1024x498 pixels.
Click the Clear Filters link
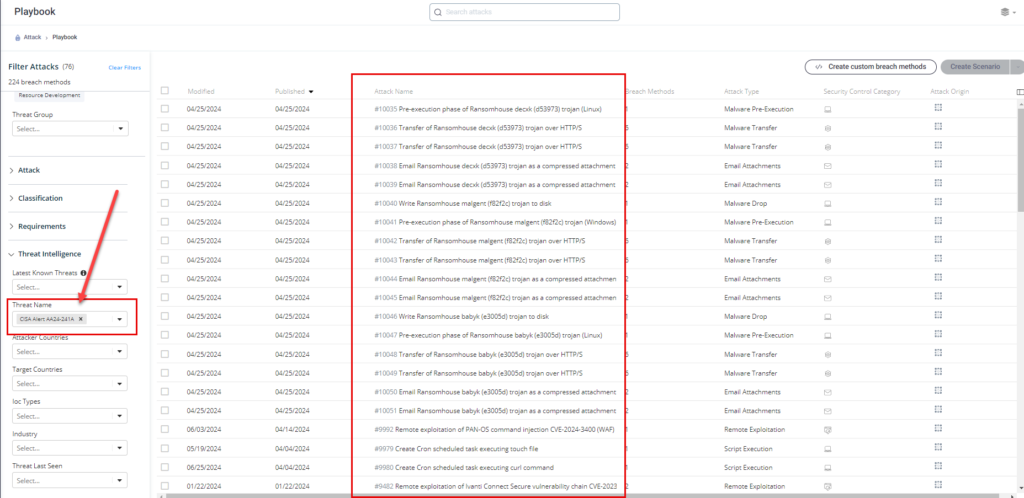(x=124, y=67)
